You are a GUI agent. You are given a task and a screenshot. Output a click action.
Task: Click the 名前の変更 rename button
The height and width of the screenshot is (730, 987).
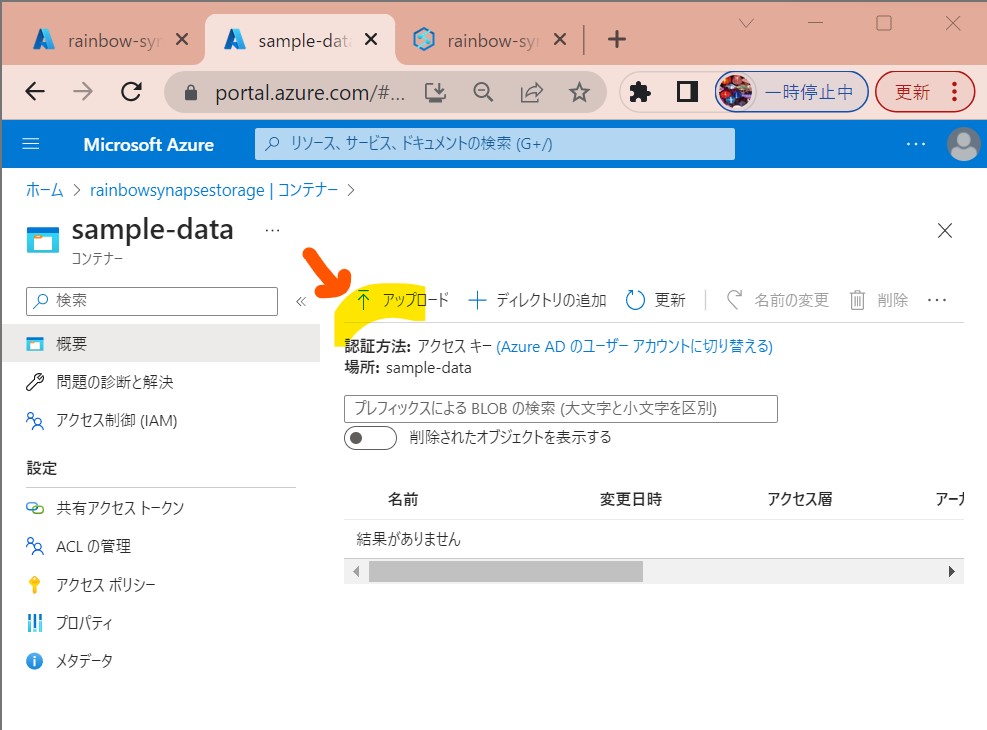pos(778,300)
